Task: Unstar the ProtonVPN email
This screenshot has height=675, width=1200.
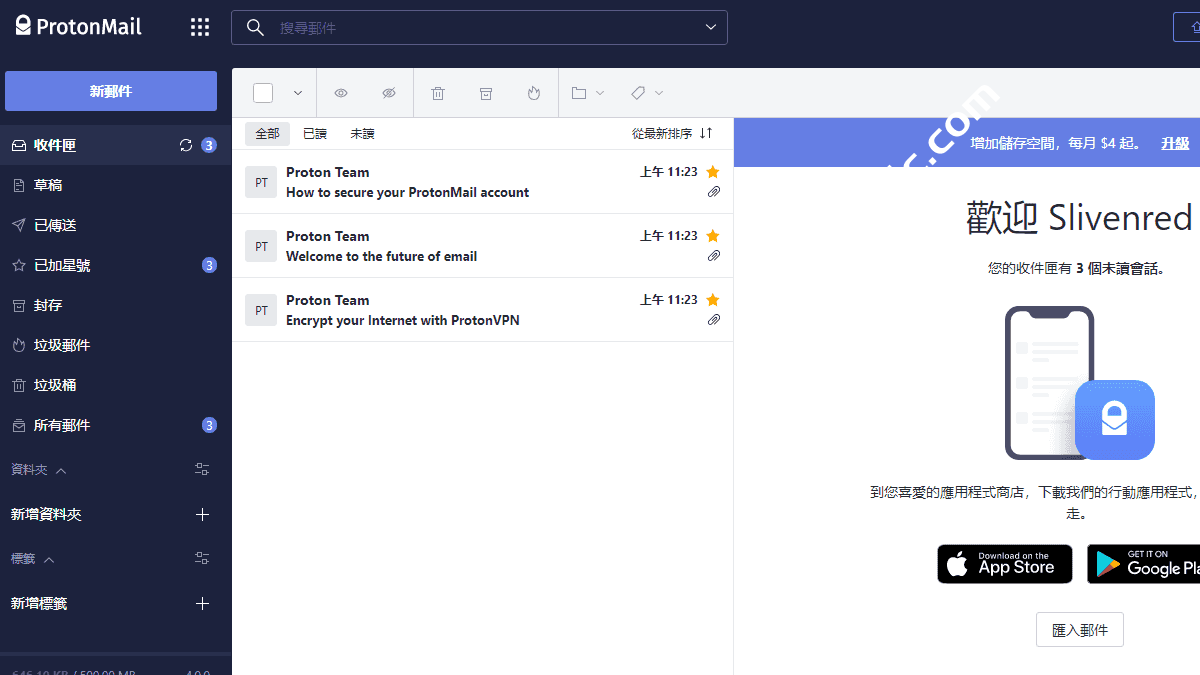Action: point(713,300)
